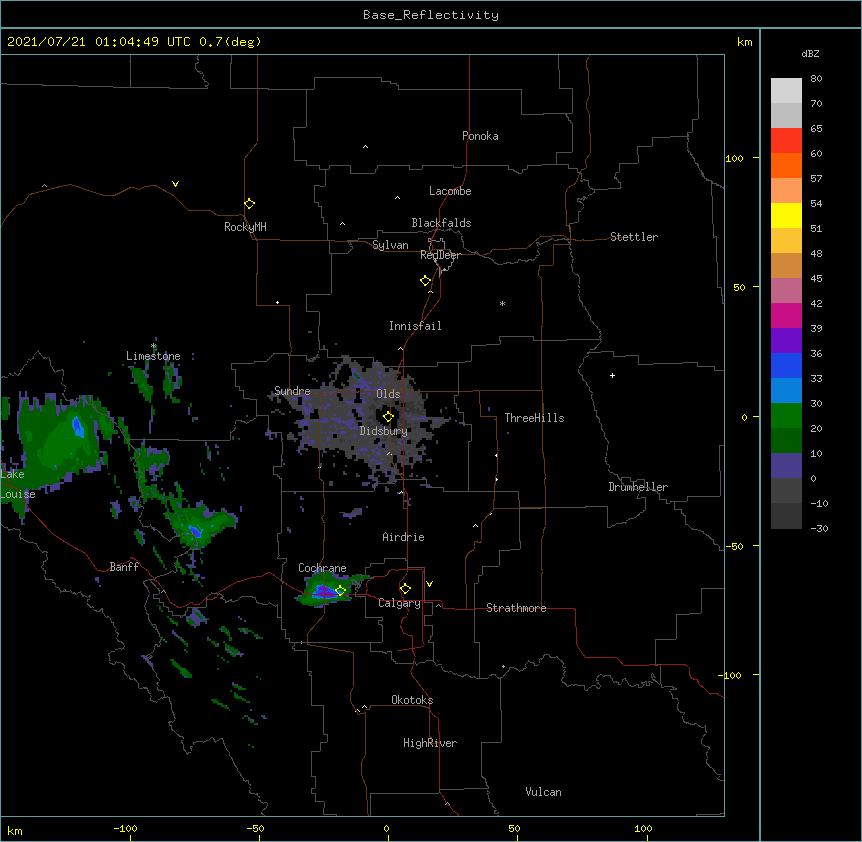Pick the red 60–65 dBZ legend band
Image resolution: width=862 pixels, height=842 pixels.
pos(786,141)
